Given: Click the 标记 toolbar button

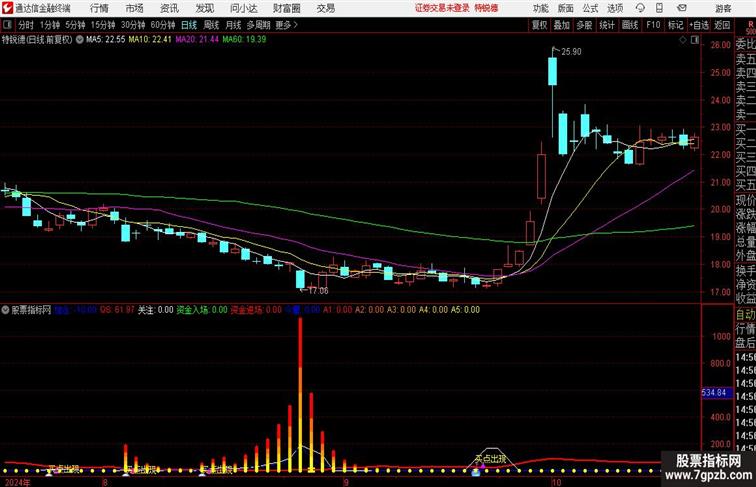Looking at the screenshot, I should click(675, 25).
